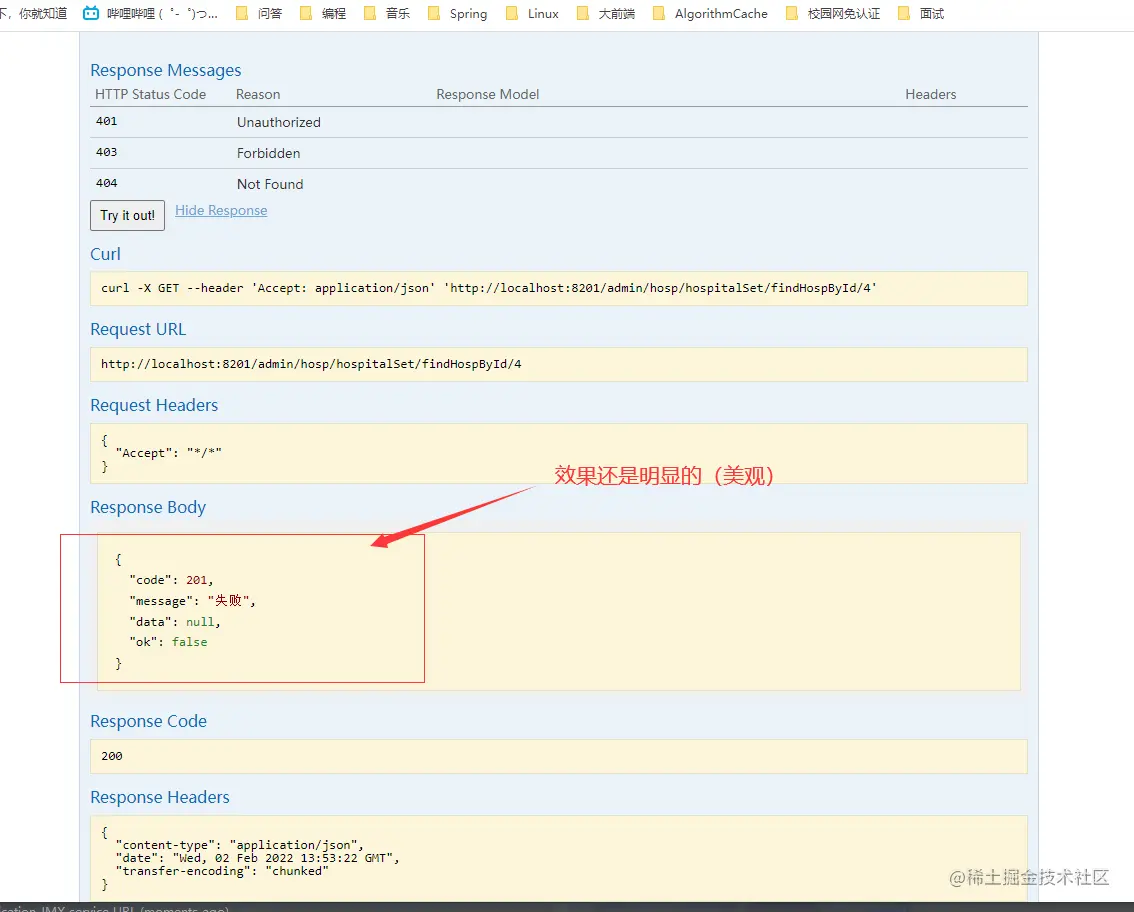Click the Reason column header
This screenshot has width=1134, height=912.
[x=257, y=94]
